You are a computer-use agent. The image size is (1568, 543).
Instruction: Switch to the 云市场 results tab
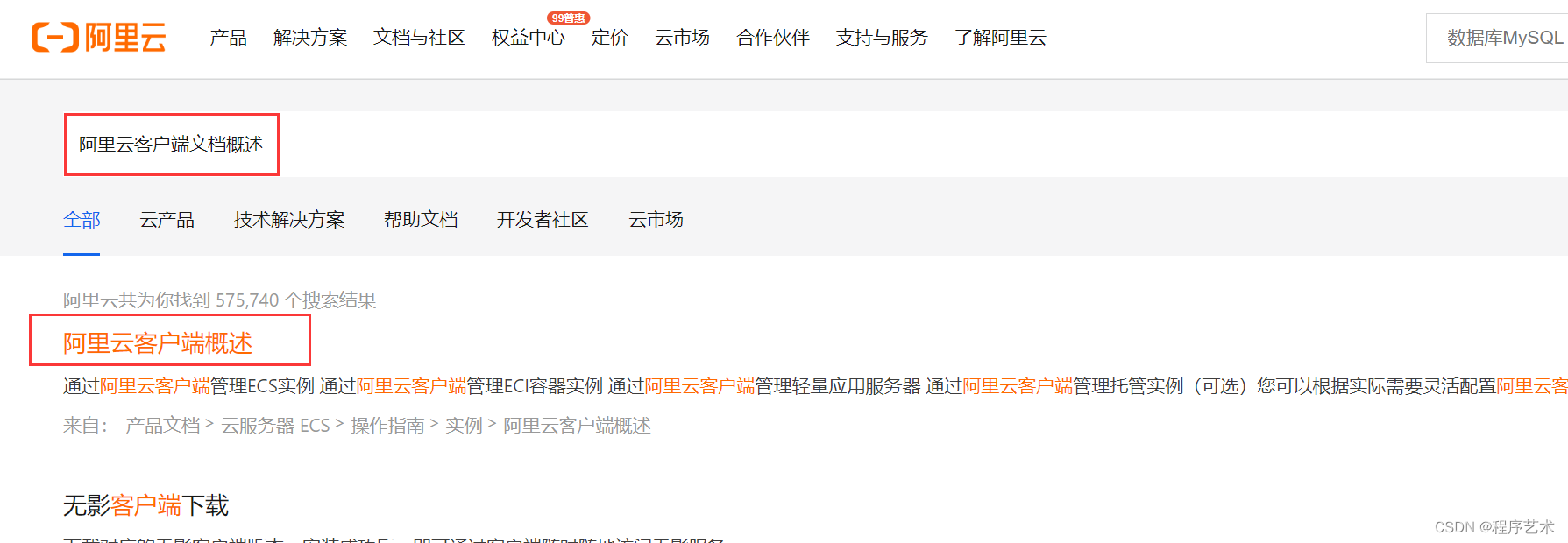tap(656, 220)
